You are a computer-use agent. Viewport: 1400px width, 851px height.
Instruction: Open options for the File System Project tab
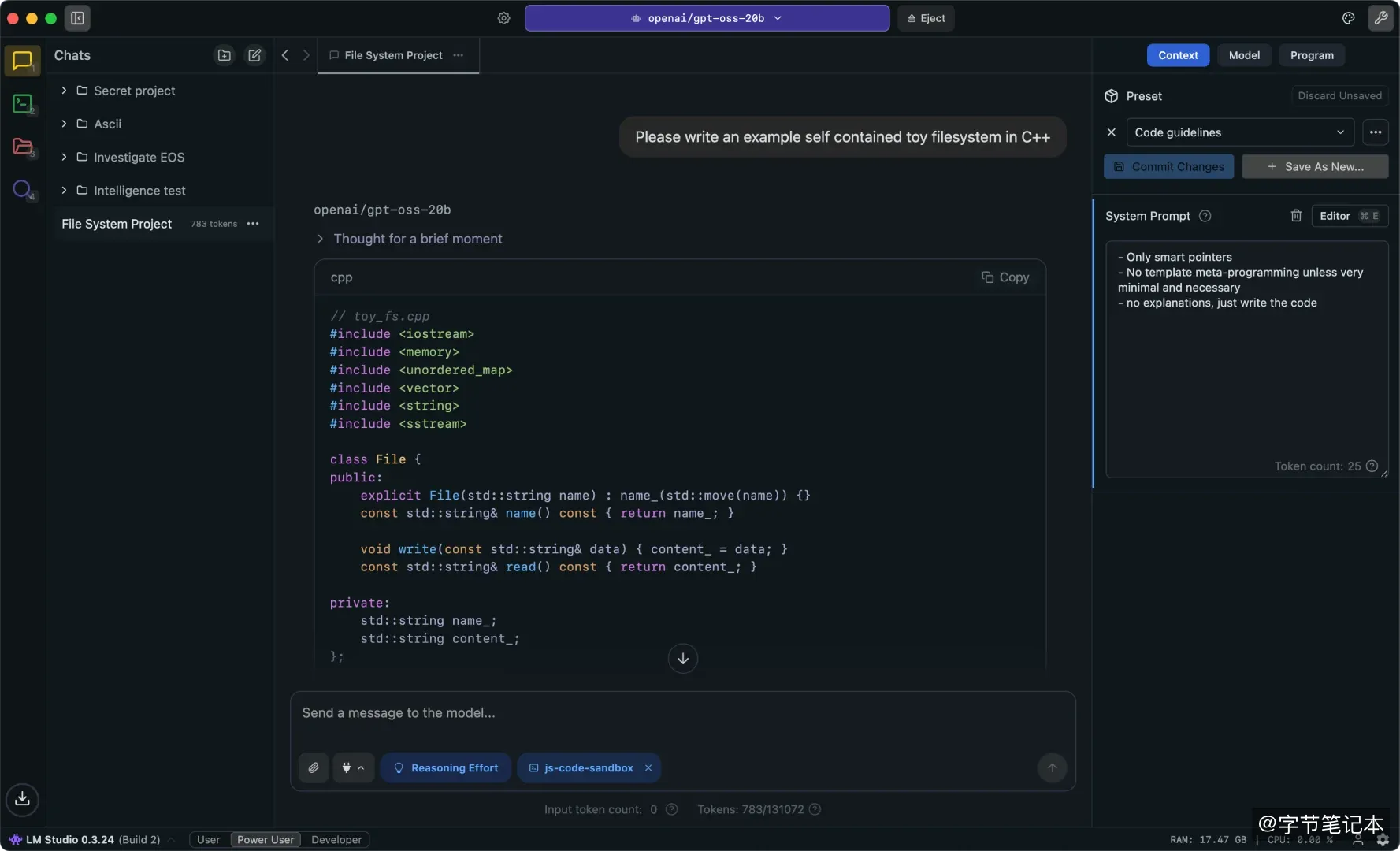pyautogui.click(x=459, y=55)
